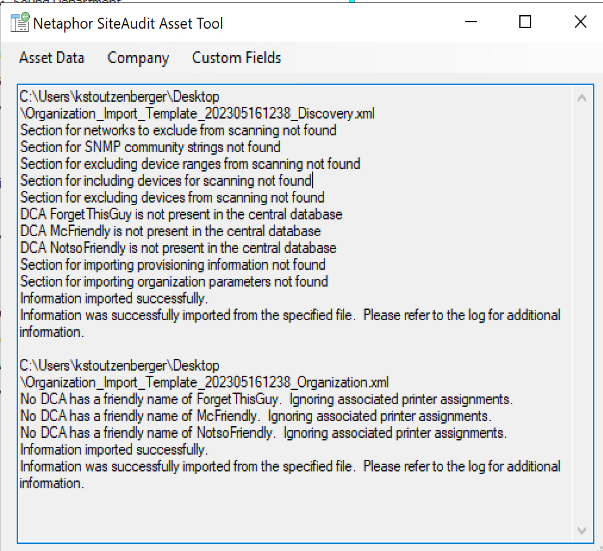Open the Custom Fields menu
Screen dimensions: 603x551
[x=236, y=58]
